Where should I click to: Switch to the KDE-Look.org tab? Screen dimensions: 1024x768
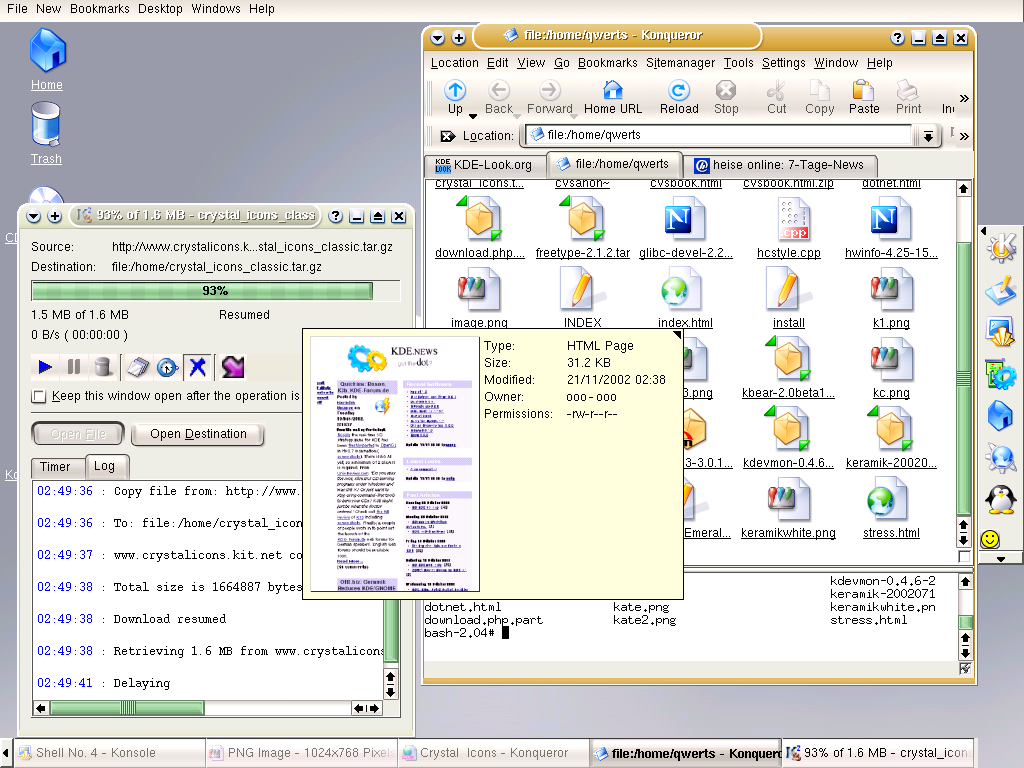tap(484, 165)
